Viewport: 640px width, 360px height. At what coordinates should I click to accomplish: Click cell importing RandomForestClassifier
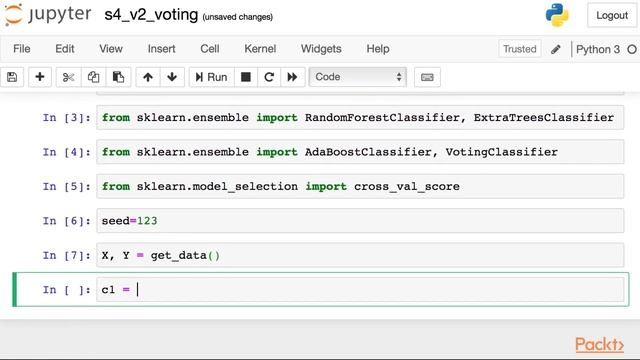[360, 118]
